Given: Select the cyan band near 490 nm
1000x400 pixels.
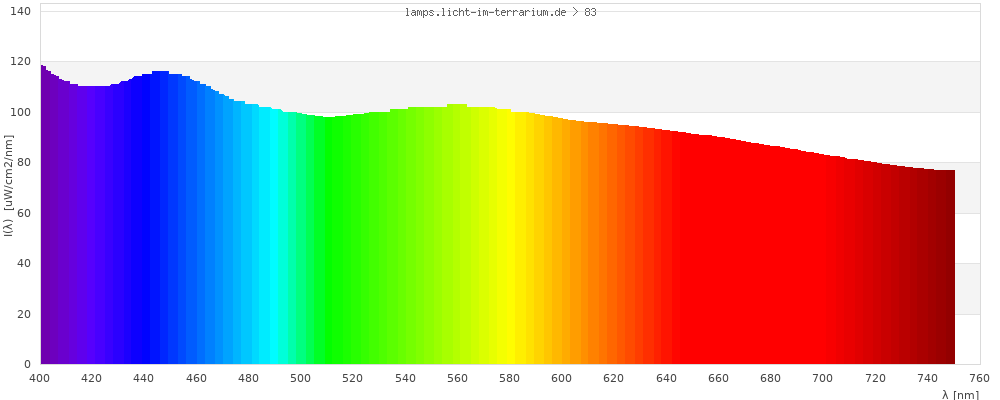Looking at the screenshot, I should point(275,240).
